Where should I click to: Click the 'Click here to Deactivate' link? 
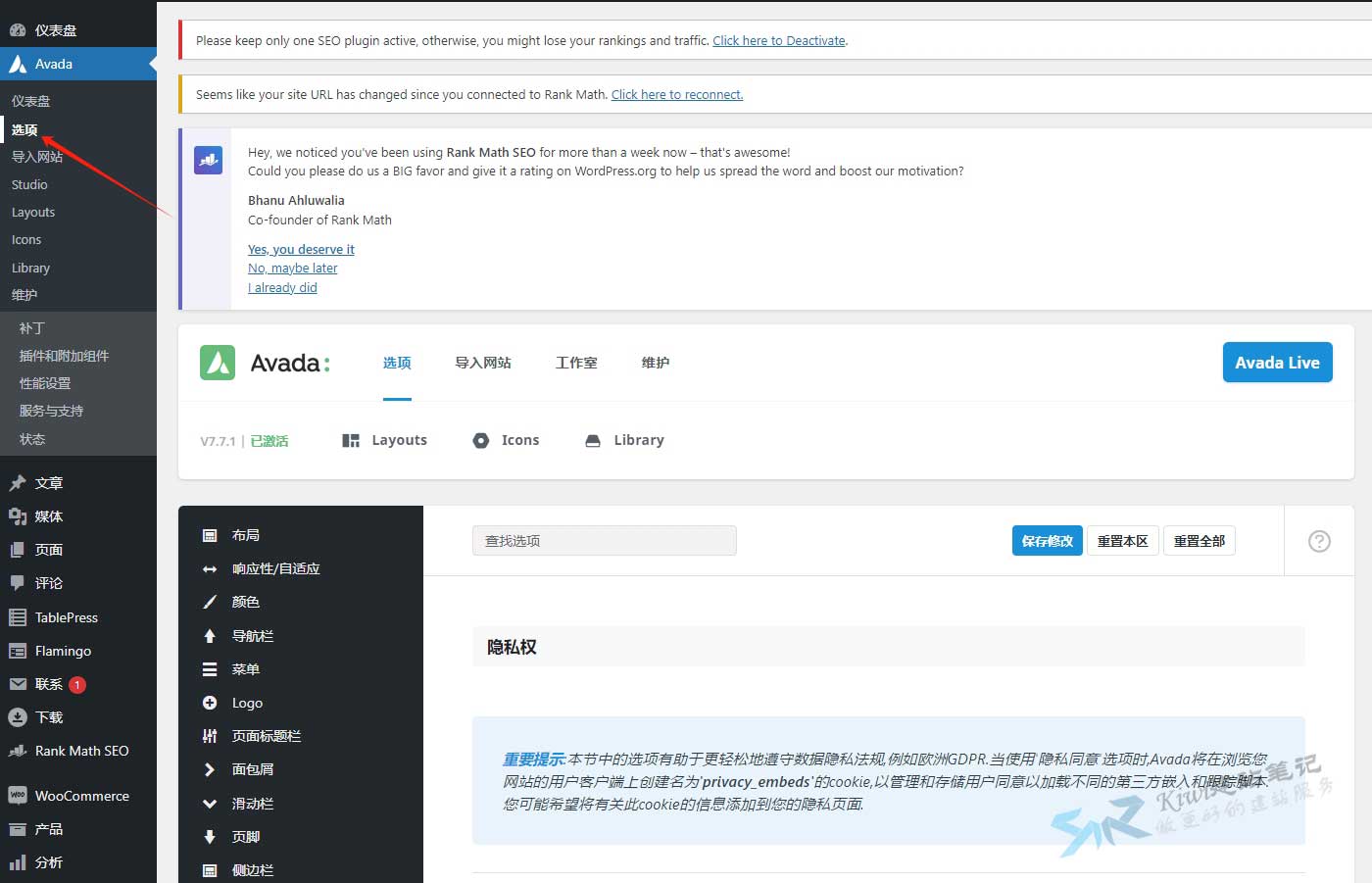(x=779, y=40)
